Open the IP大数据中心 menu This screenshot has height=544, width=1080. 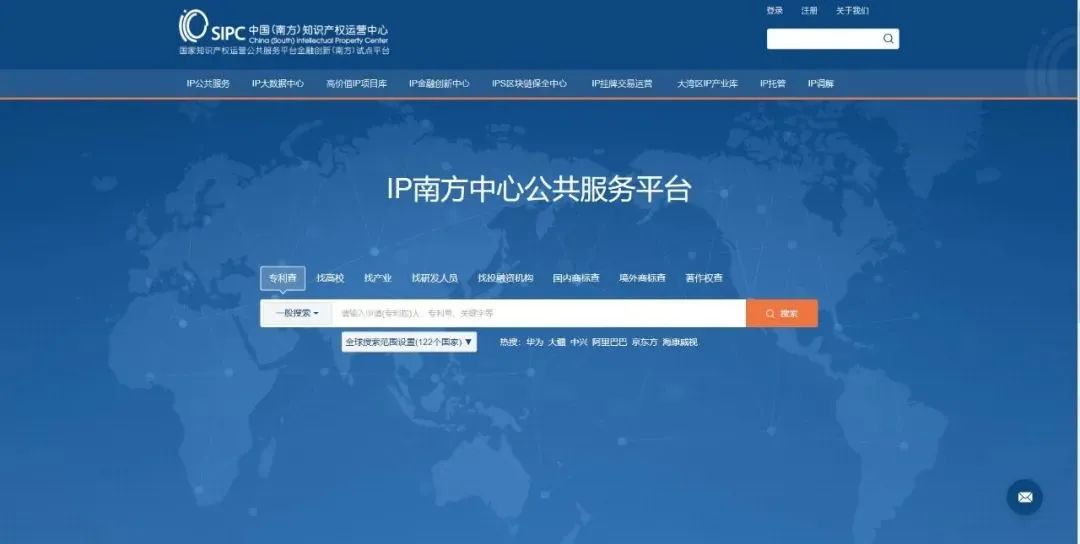click(x=278, y=84)
